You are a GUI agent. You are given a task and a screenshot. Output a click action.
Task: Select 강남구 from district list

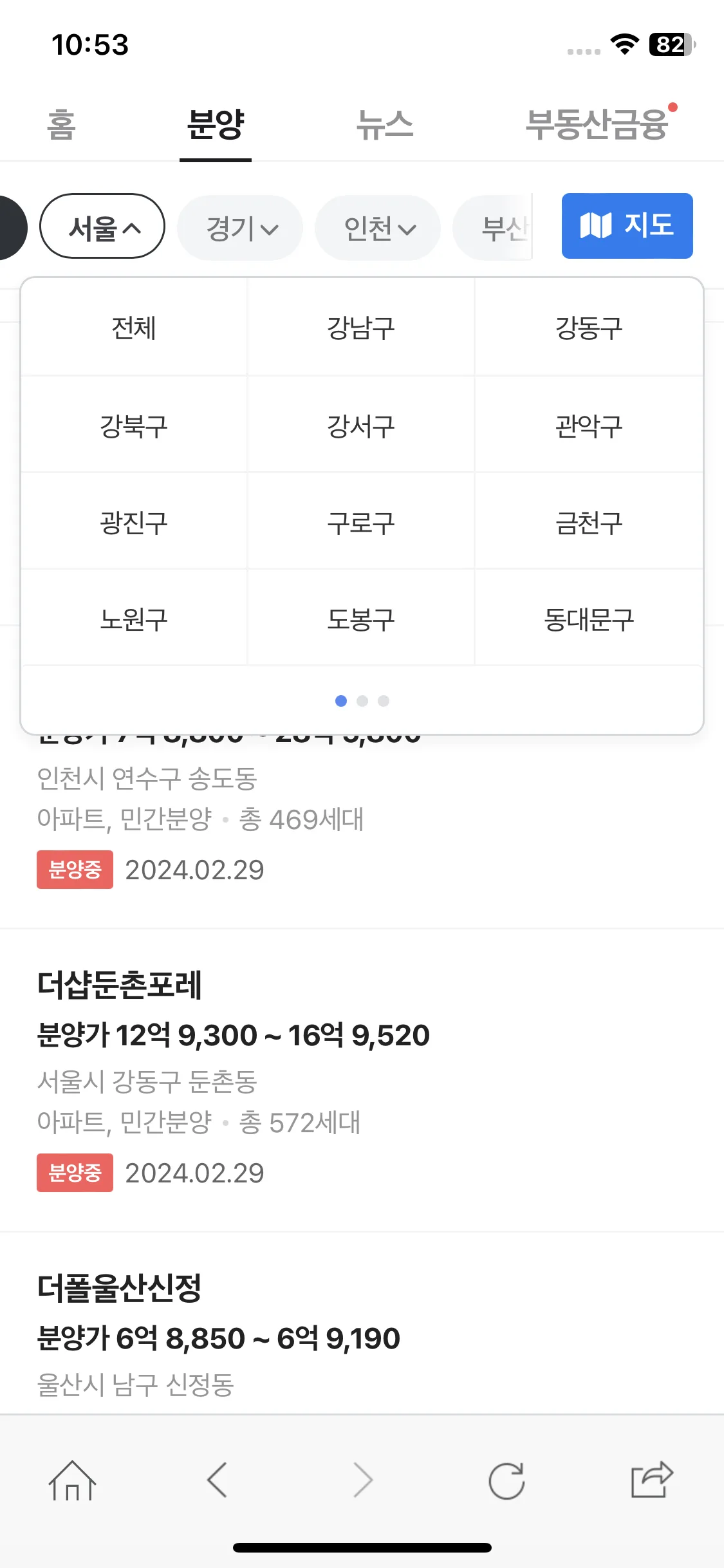click(x=361, y=328)
